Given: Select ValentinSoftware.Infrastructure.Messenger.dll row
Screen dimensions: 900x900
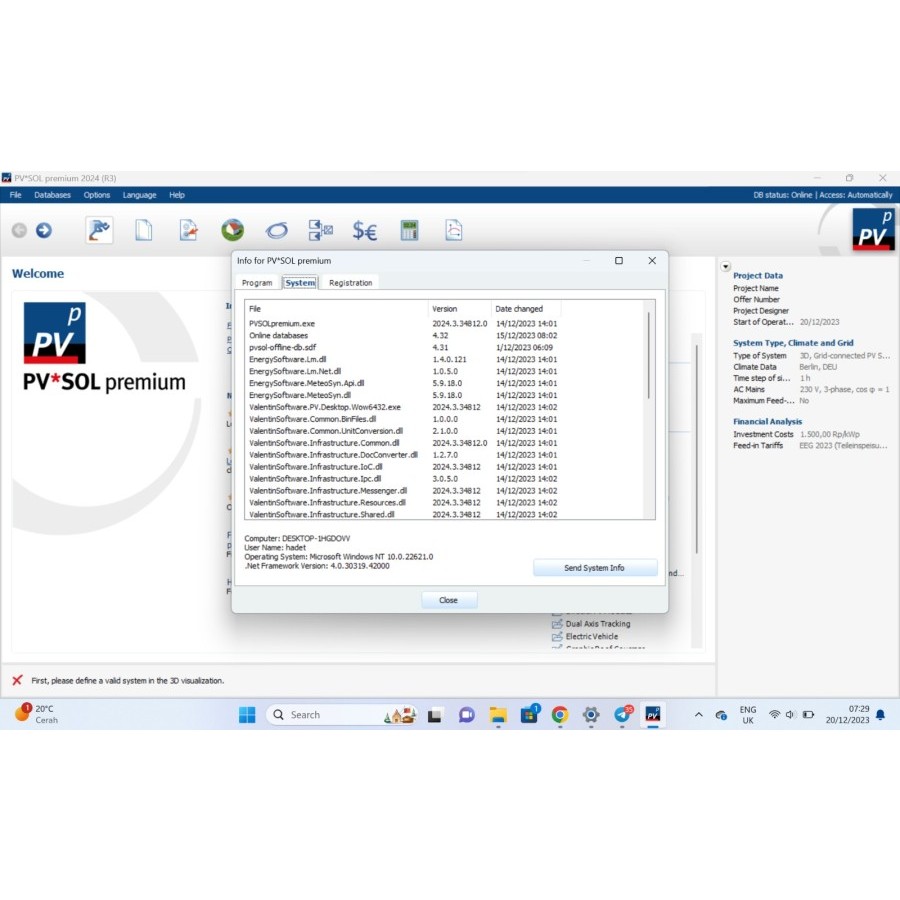Looking at the screenshot, I should point(402,491).
